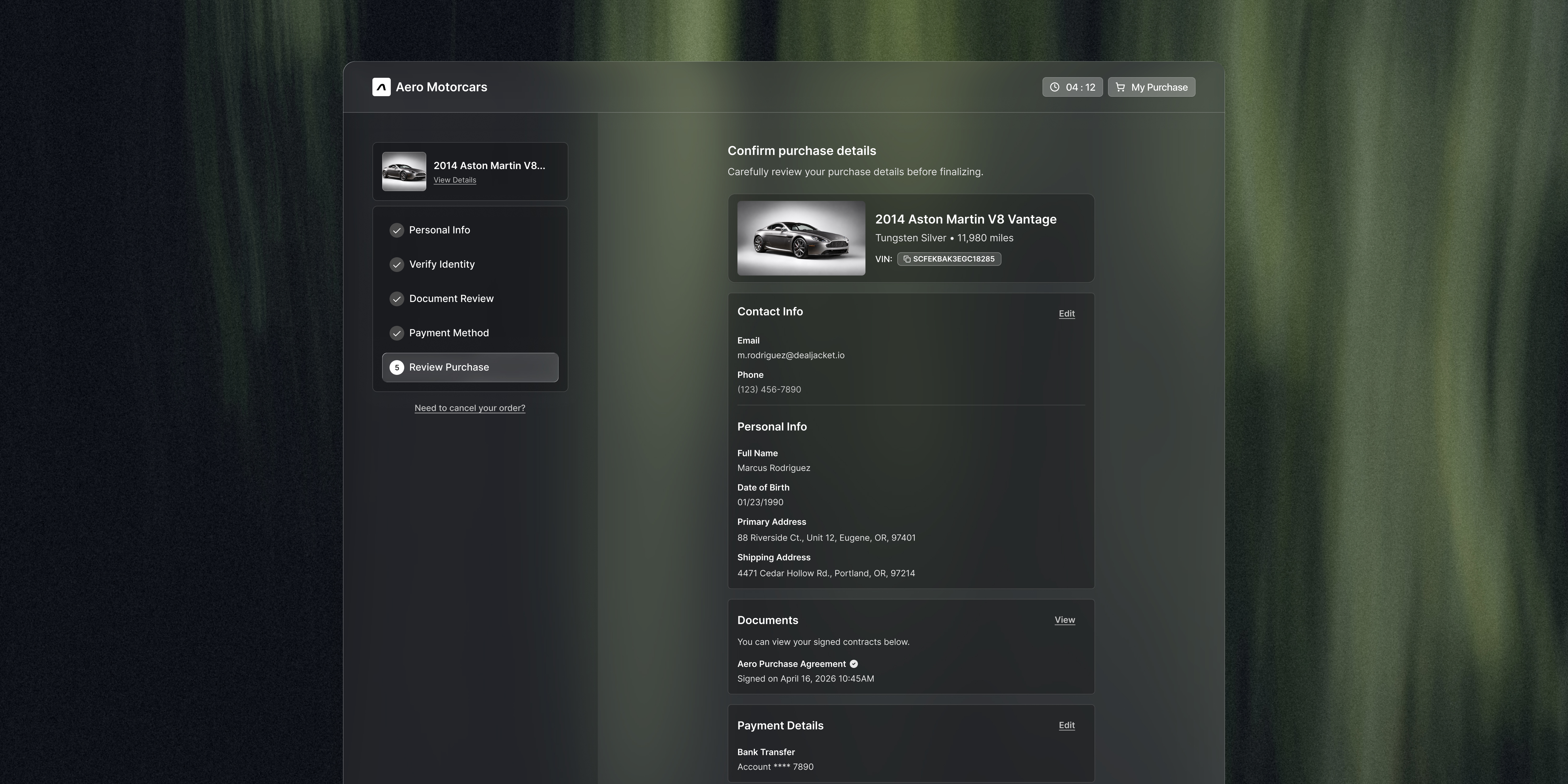This screenshot has height=784, width=1568.
Task: Click the checkmark icon next to Document Review
Action: click(397, 299)
